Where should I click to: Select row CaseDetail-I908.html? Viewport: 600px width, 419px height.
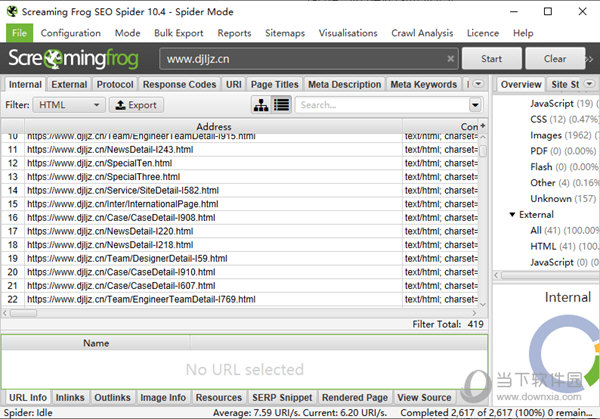click(240, 218)
